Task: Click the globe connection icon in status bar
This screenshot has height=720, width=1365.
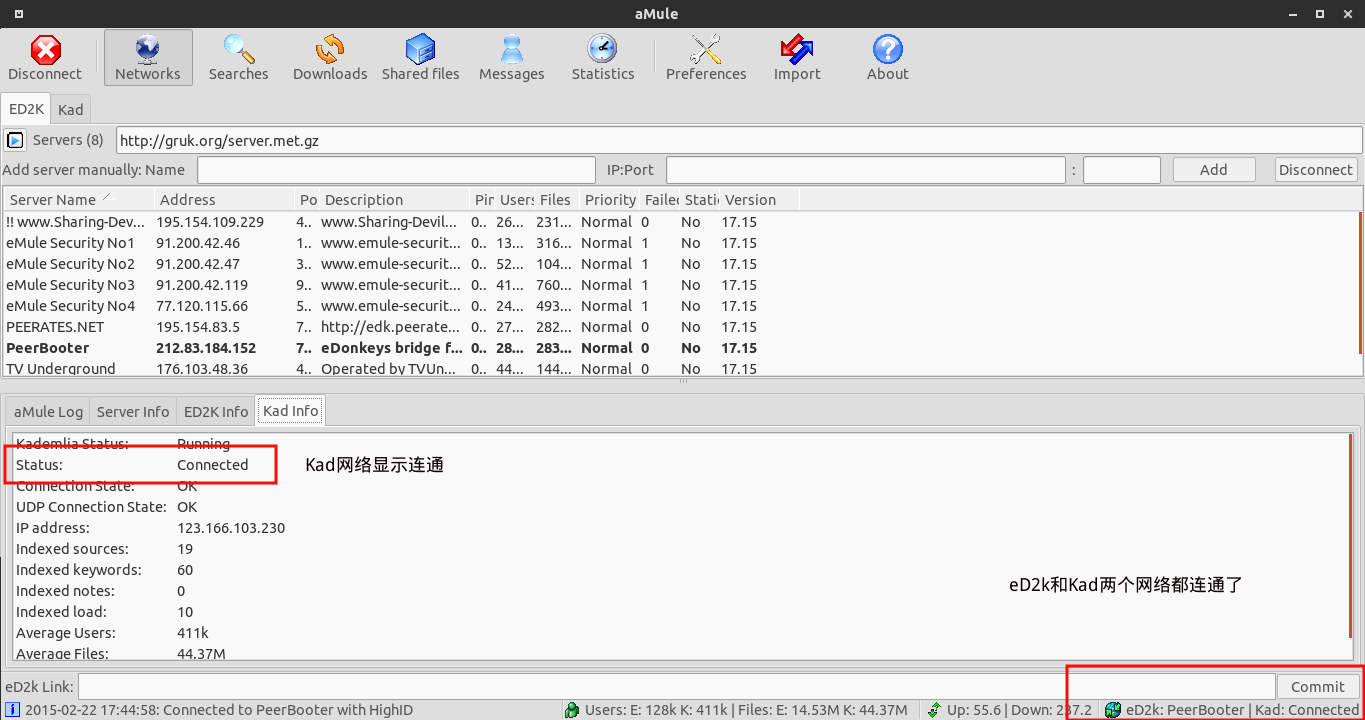Action: coord(1113,710)
